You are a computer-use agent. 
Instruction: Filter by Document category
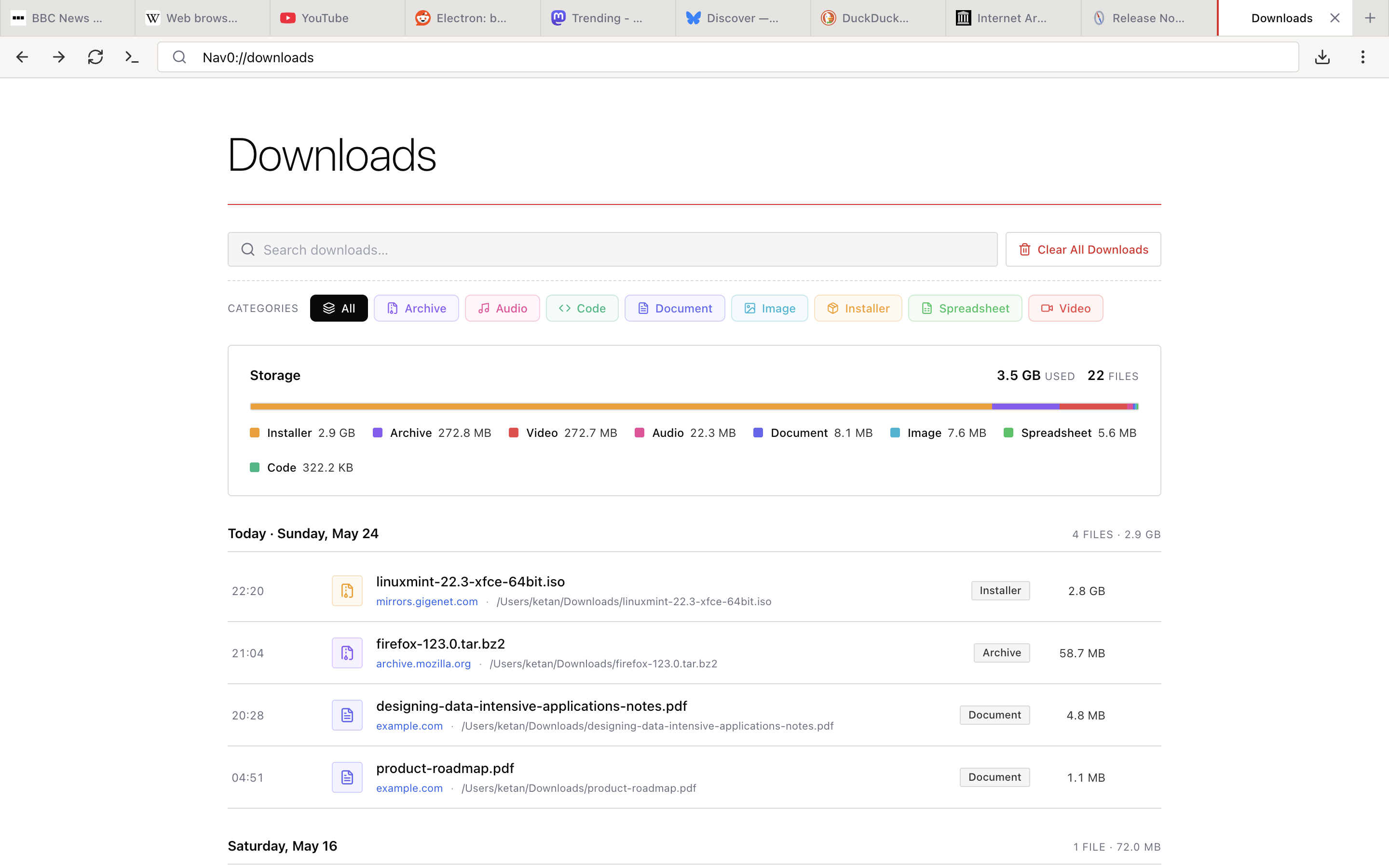674,308
